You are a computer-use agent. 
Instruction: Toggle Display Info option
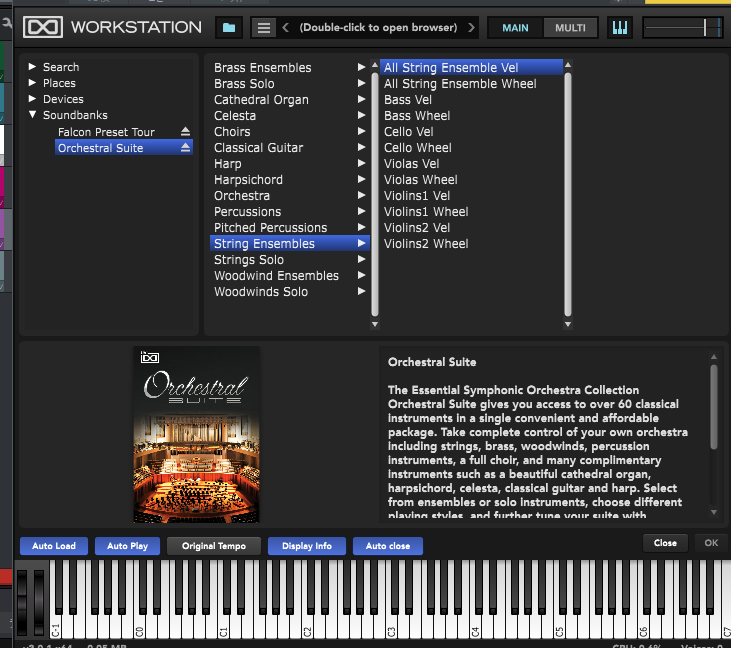307,546
